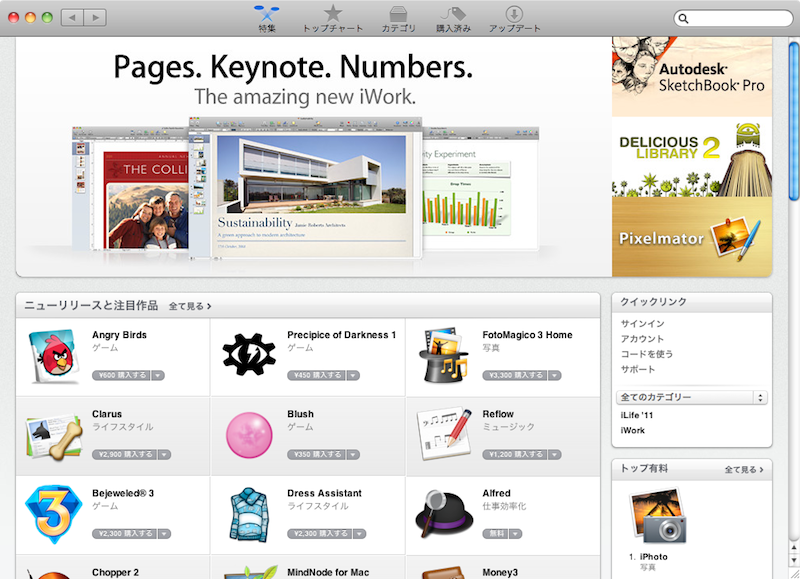Open the iWork Pages Keynote Numbers banner
Screen dimensions: 800x579
(314, 157)
